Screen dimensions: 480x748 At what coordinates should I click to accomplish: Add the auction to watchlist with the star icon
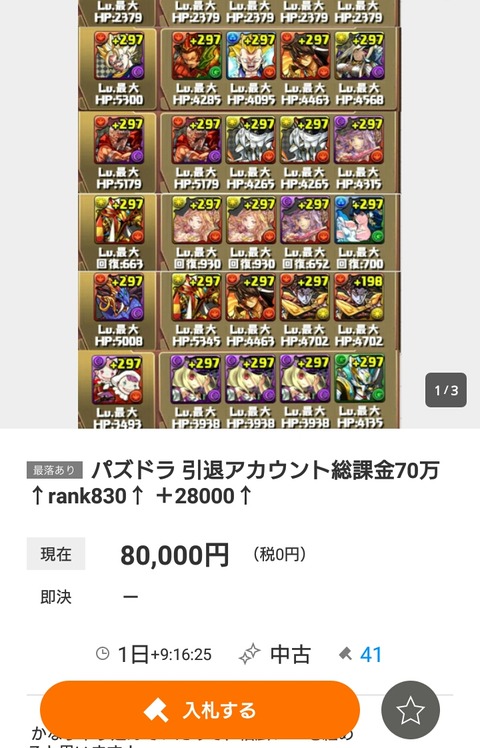tap(410, 710)
